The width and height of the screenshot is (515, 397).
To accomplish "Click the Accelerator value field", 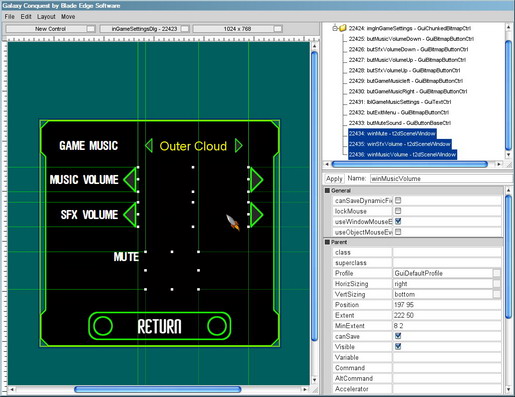I will [447, 389].
